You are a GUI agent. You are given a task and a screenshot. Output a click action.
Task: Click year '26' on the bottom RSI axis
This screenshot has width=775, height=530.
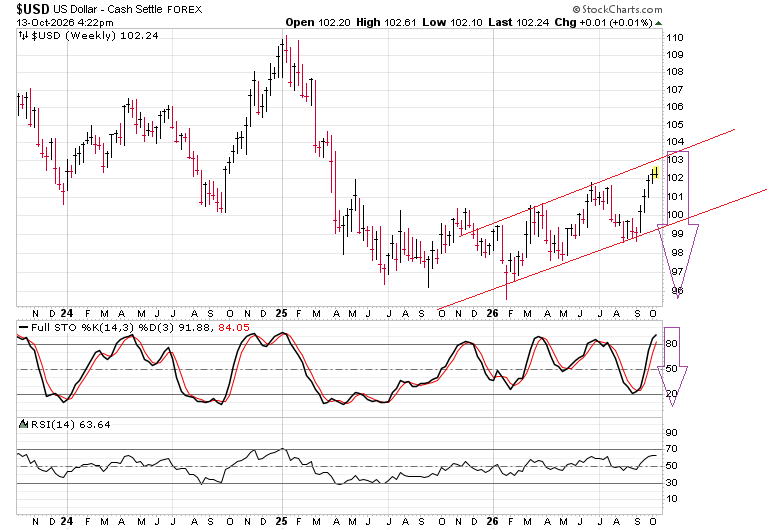(x=493, y=521)
